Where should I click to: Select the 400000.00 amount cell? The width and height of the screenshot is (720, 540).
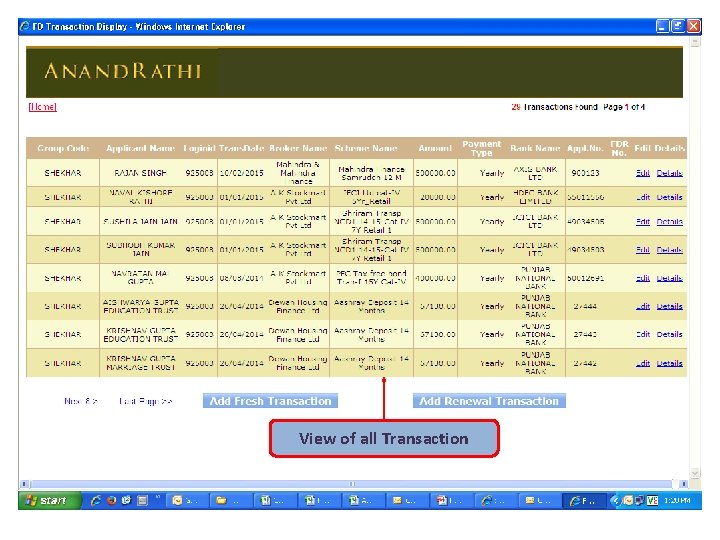[435, 278]
